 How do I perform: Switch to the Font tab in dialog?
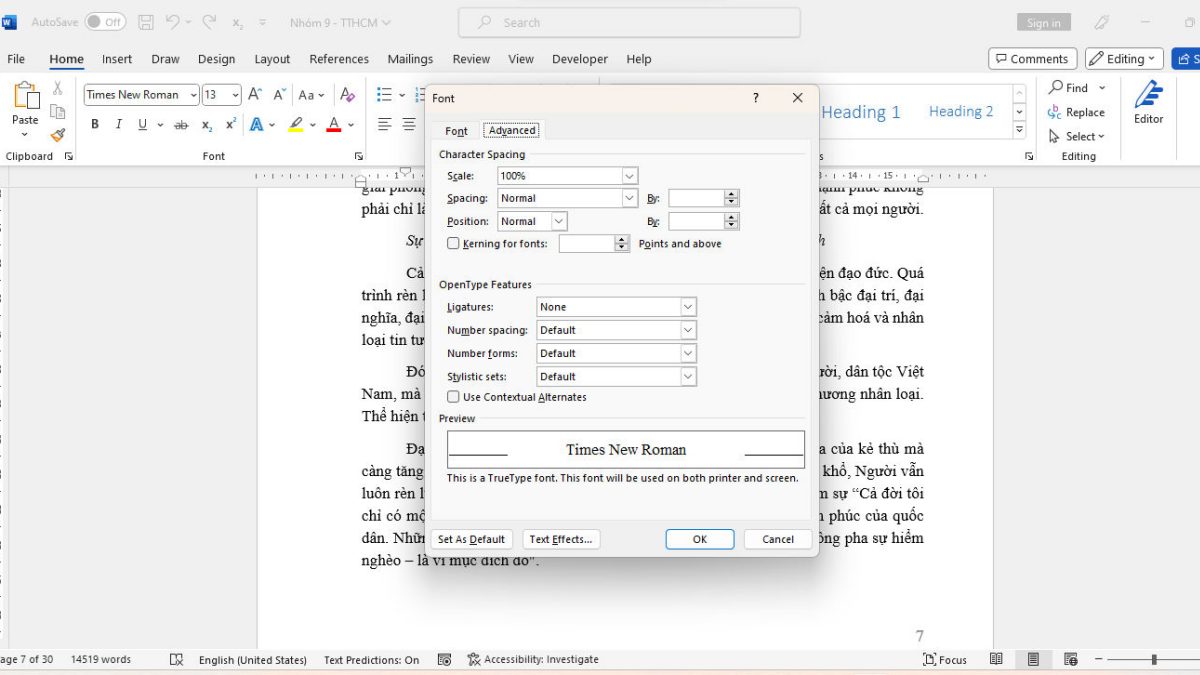coord(456,131)
